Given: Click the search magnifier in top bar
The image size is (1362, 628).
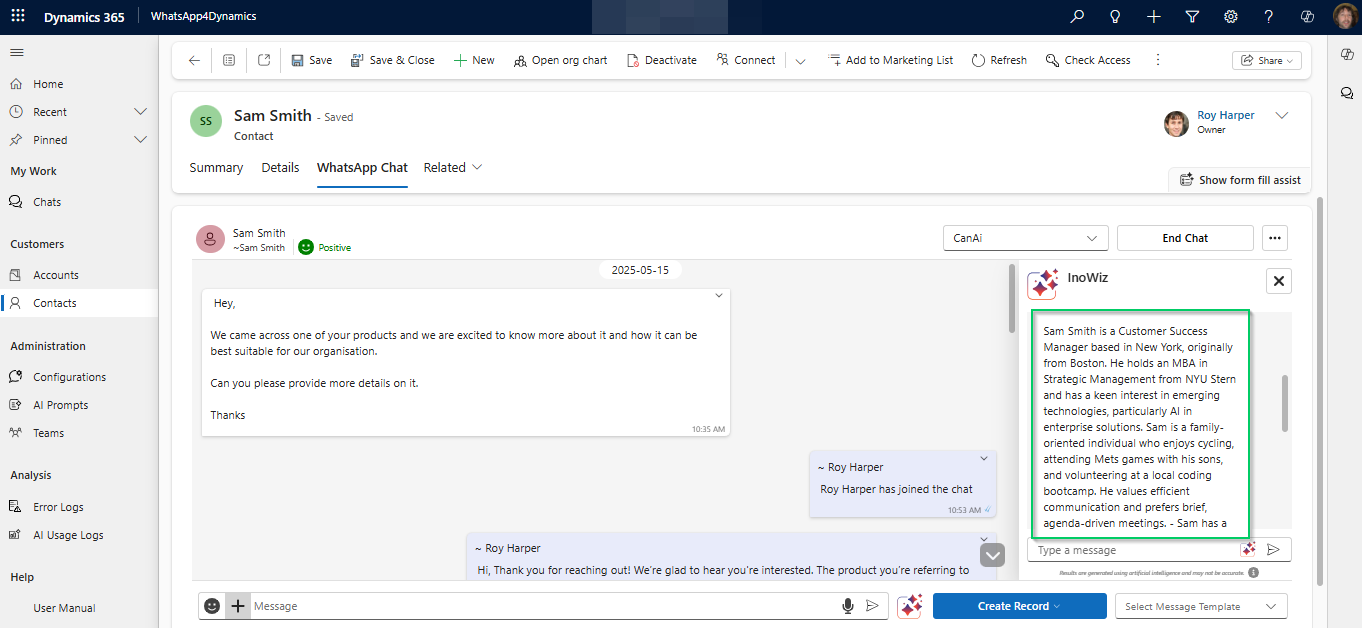Looking at the screenshot, I should (x=1077, y=16).
